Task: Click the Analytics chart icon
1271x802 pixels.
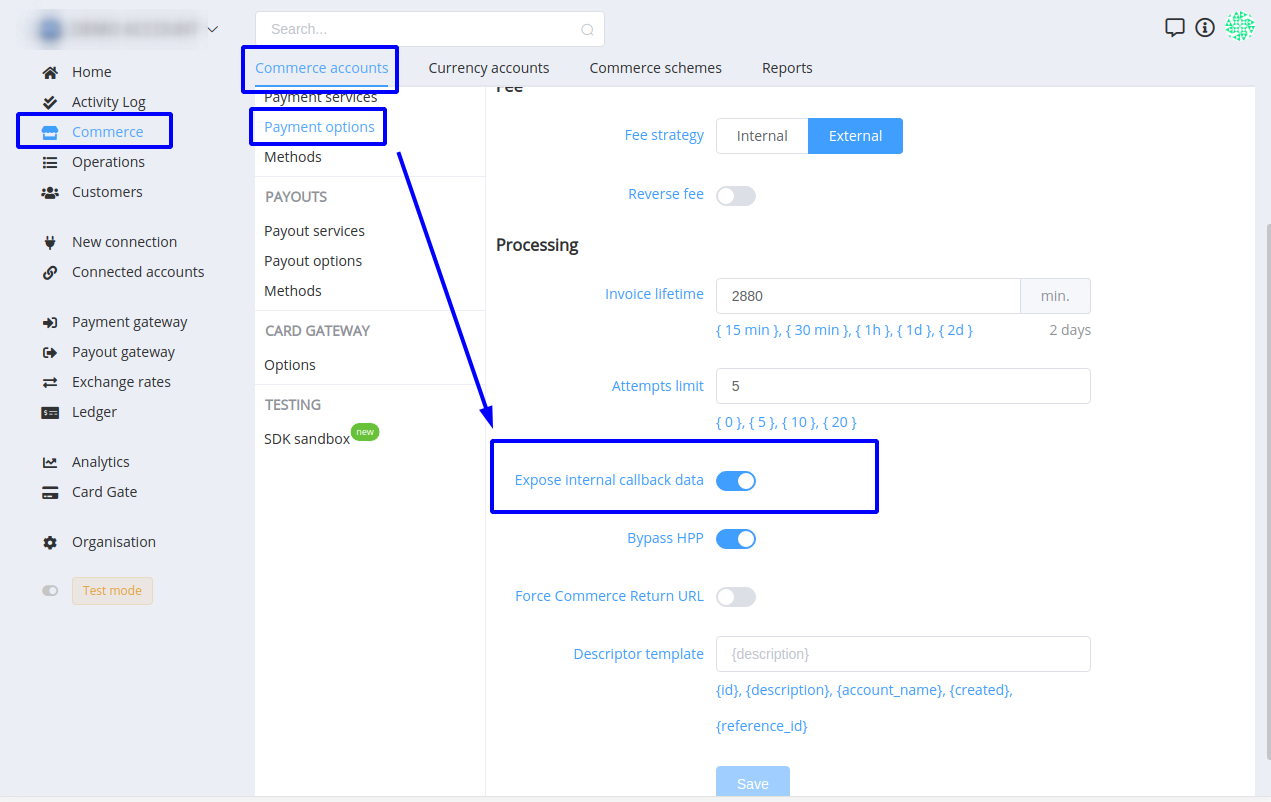Action: click(x=50, y=462)
